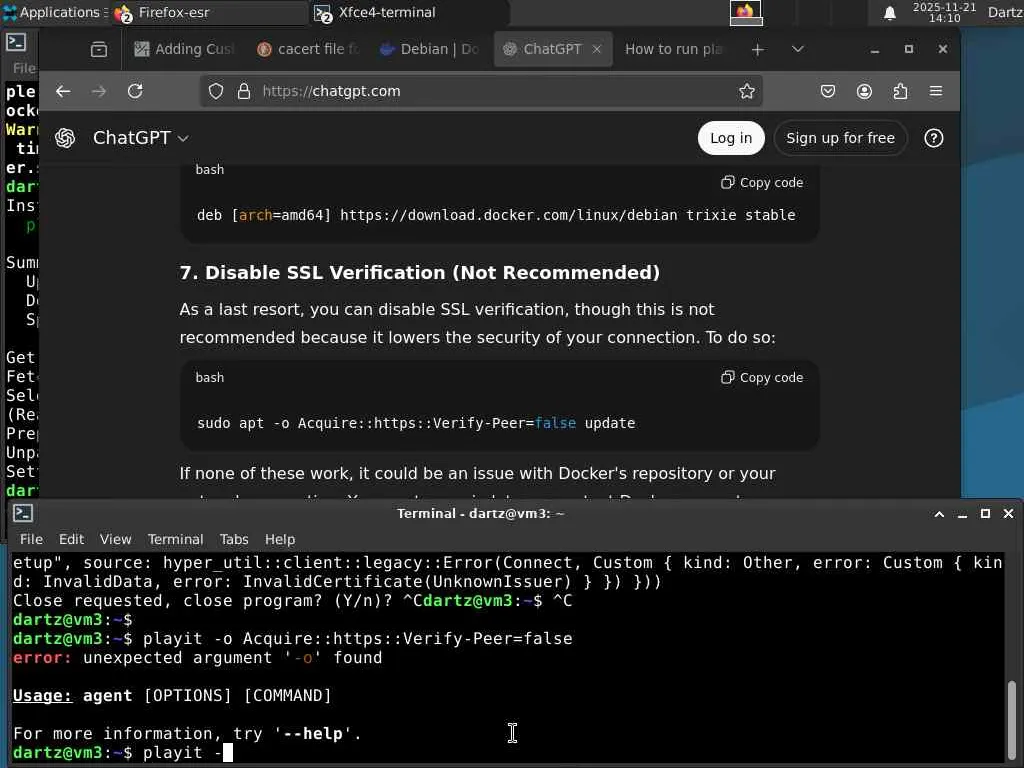Click 'error: unexpected argument' line in terminal

[197, 658]
